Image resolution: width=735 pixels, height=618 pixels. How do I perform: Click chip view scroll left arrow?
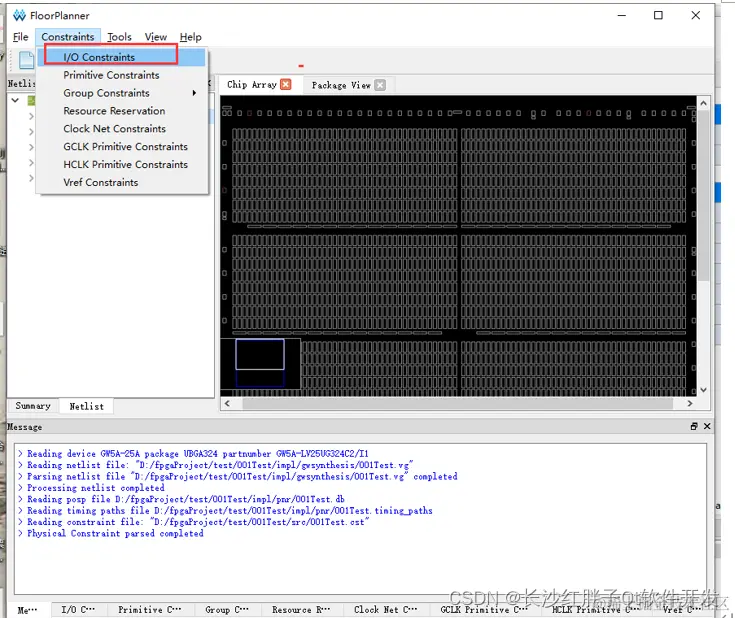tap(227, 403)
